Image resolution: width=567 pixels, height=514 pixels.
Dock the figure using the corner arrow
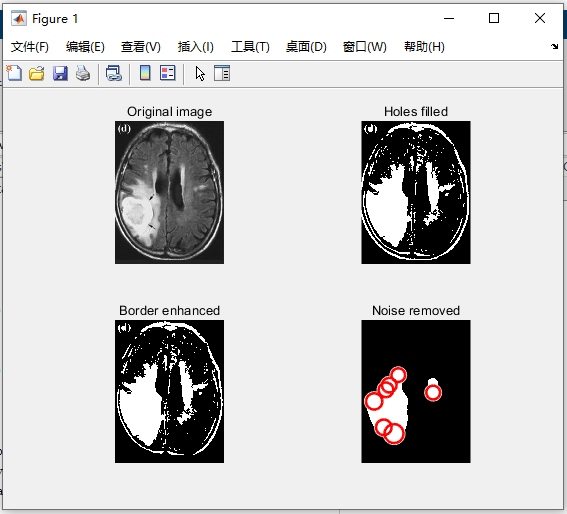click(x=554, y=46)
